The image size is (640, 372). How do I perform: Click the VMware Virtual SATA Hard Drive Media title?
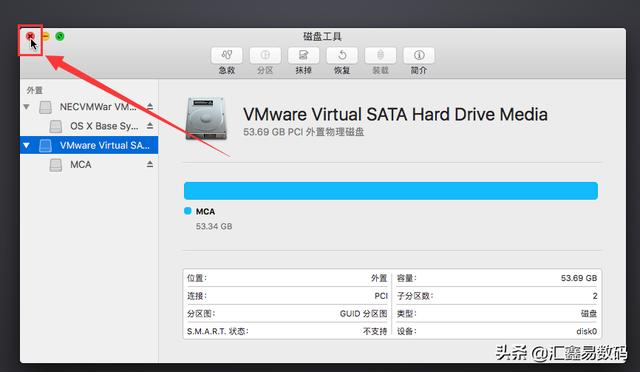pos(395,114)
